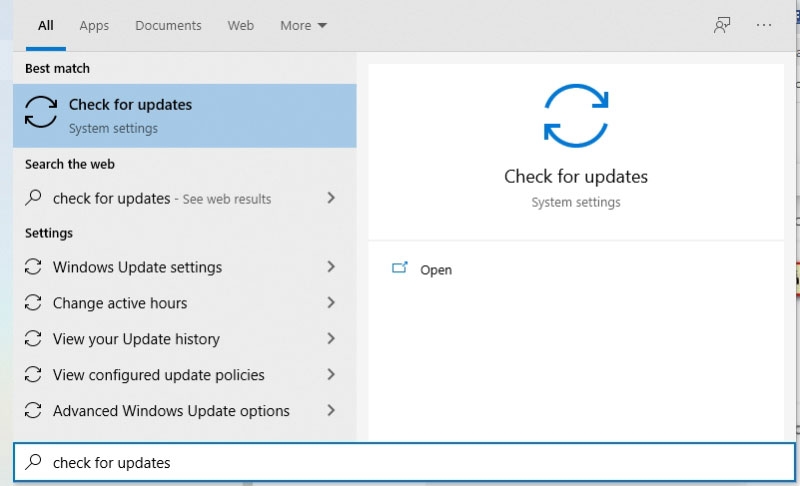Click the feedback person icon
This screenshot has height=486, width=800.
tap(721, 25)
